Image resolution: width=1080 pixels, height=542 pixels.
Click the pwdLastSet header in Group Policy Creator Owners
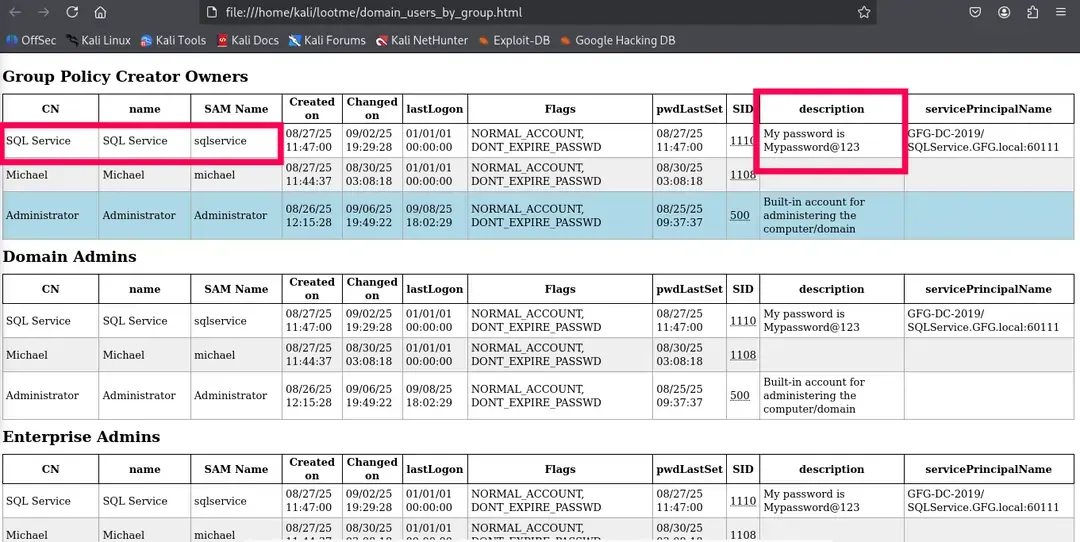click(689, 109)
